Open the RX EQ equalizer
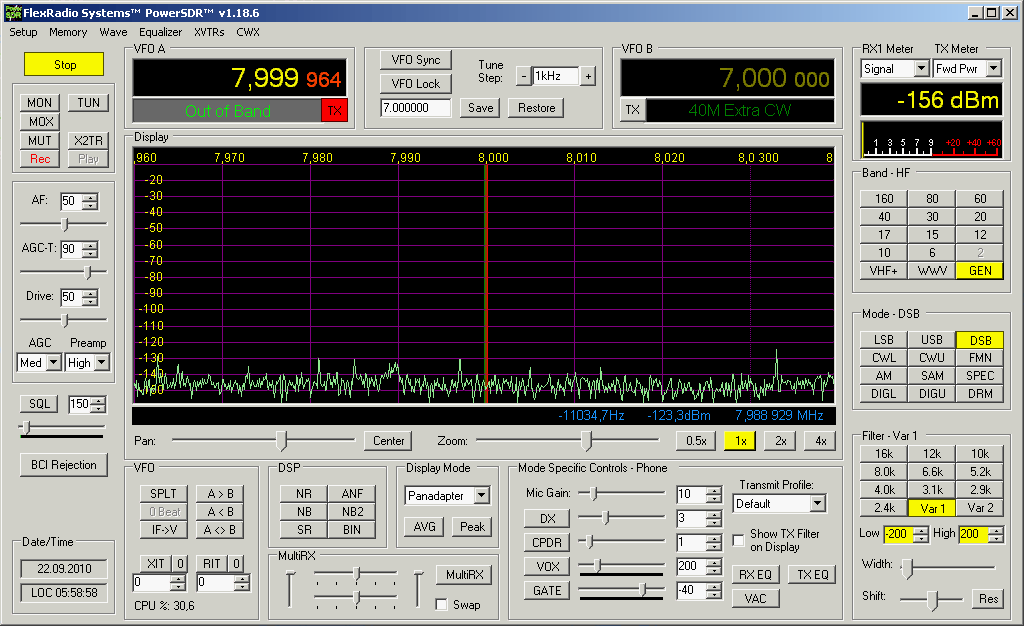The width and height of the screenshot is (1024, 626). pyautogui.click(x=755, y=574)
